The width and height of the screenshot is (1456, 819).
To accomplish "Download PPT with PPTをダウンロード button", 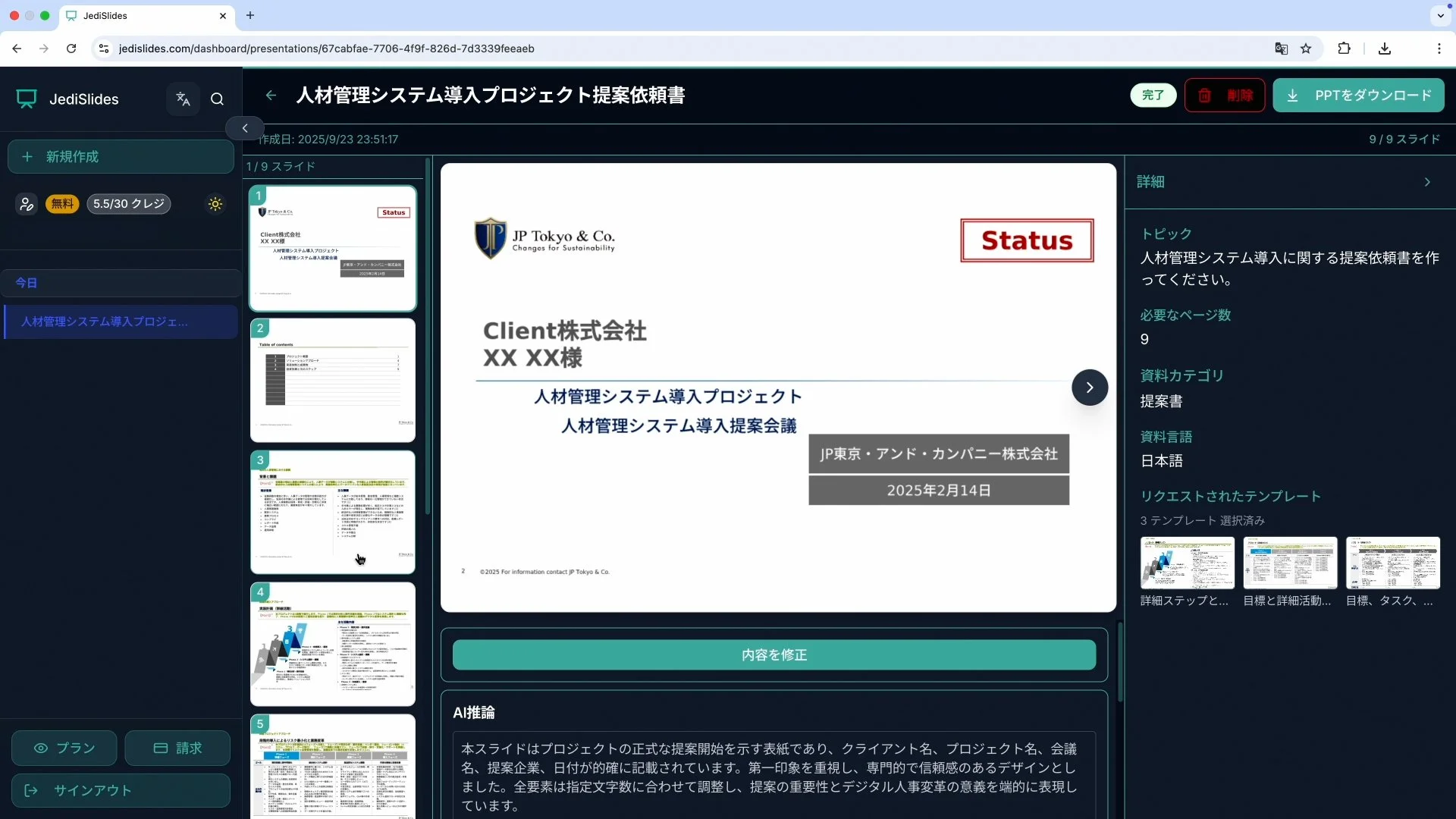I will point(1358,96).
